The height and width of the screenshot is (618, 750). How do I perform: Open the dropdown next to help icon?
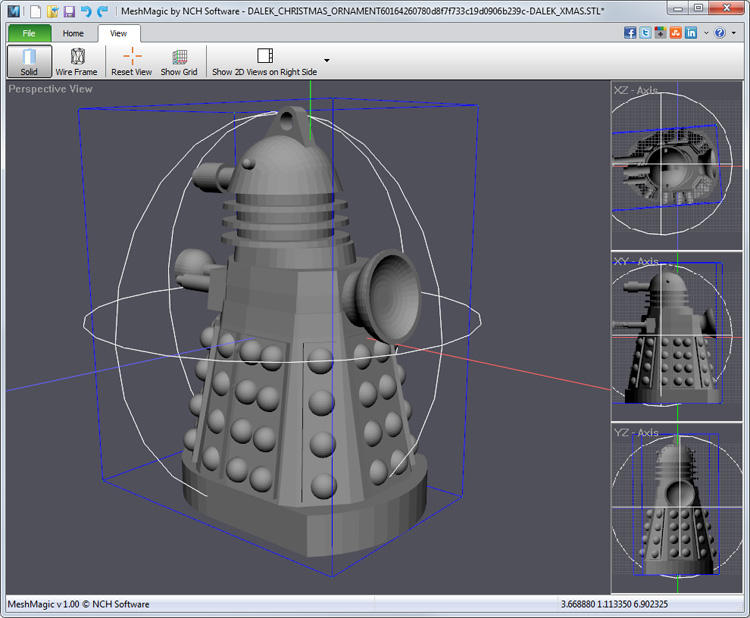pos(734,33)
